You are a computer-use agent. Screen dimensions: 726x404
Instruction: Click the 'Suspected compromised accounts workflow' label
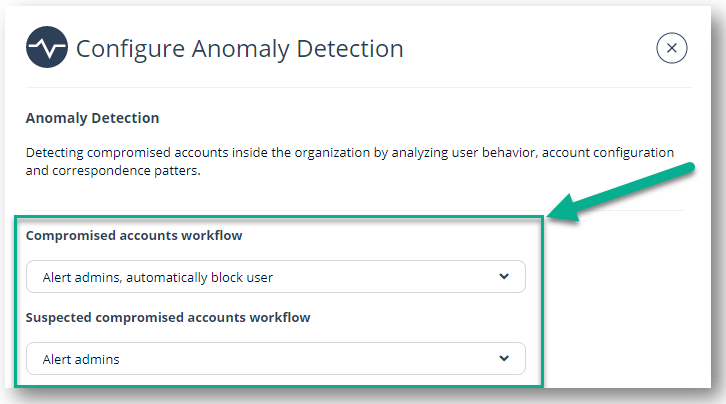click(168, 317)
